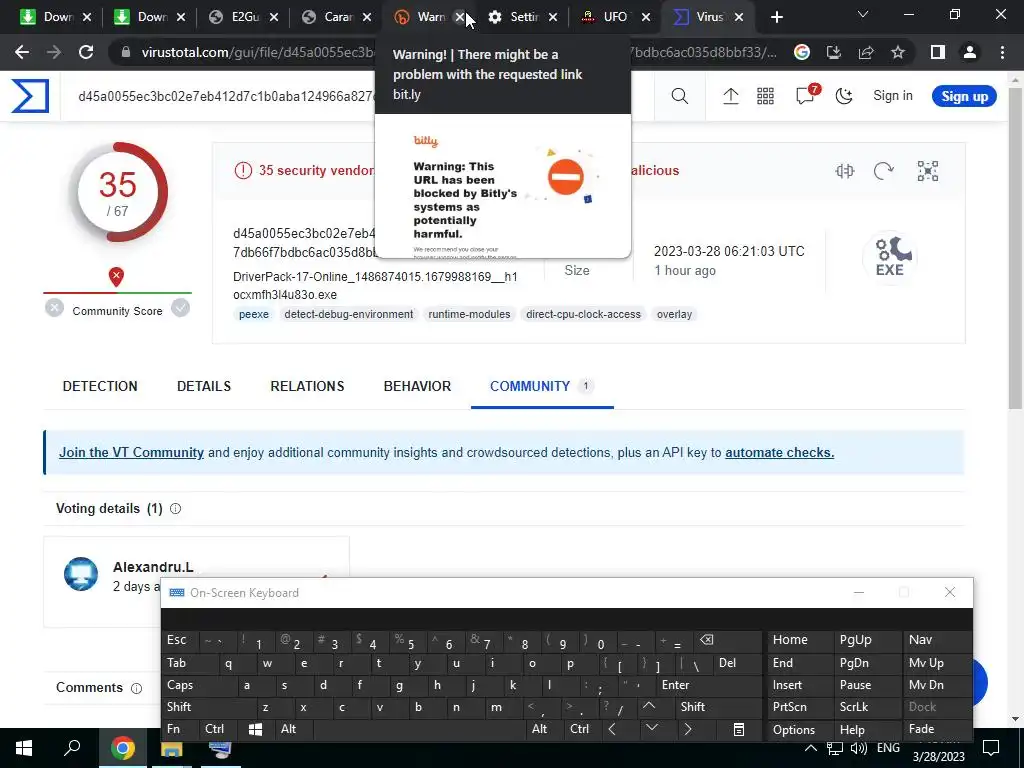Toggle left Shift key on On-Screen Keyboard
Screen dimensions: 1024x768
tap(208, 707)
